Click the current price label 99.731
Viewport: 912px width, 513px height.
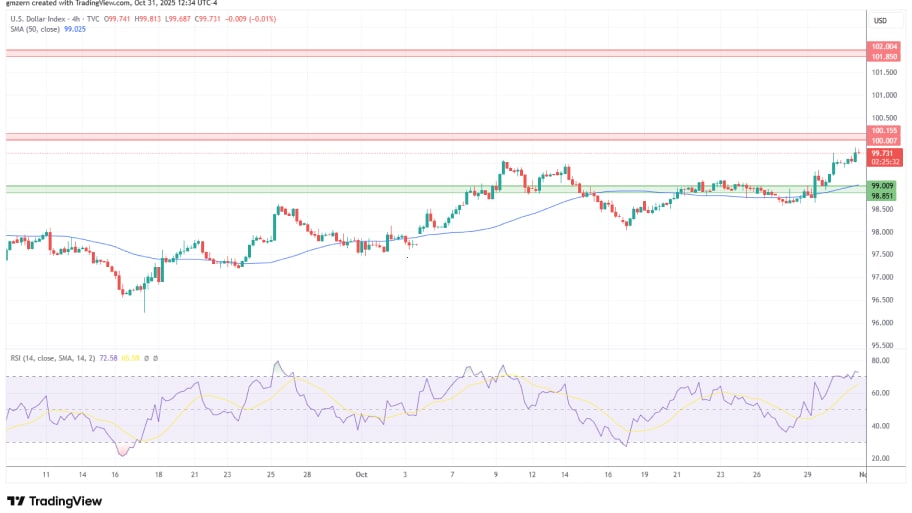click(x=883, y=153)
